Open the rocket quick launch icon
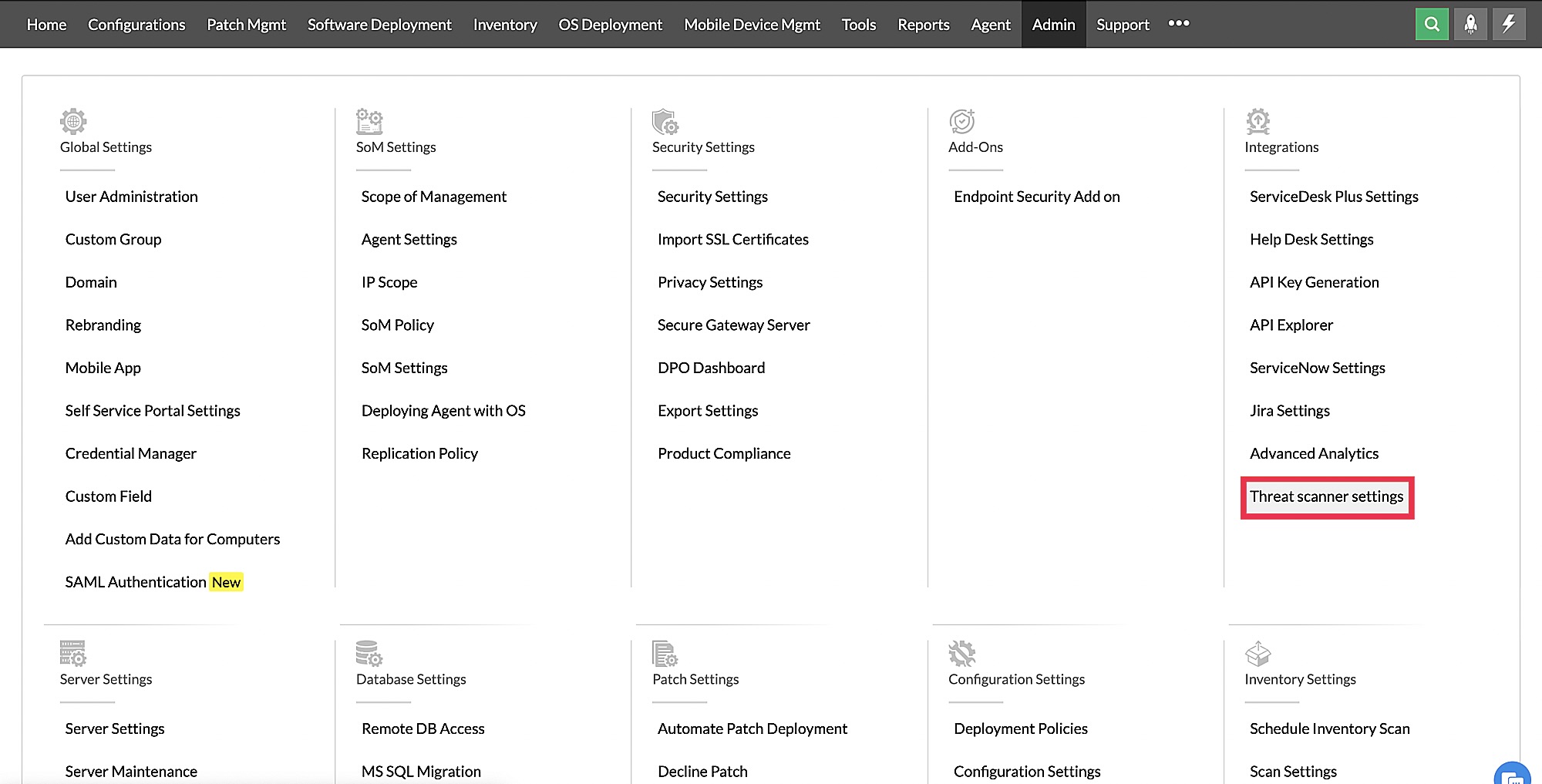Viewport: 1542px width, 784px height. (1470, 24)
